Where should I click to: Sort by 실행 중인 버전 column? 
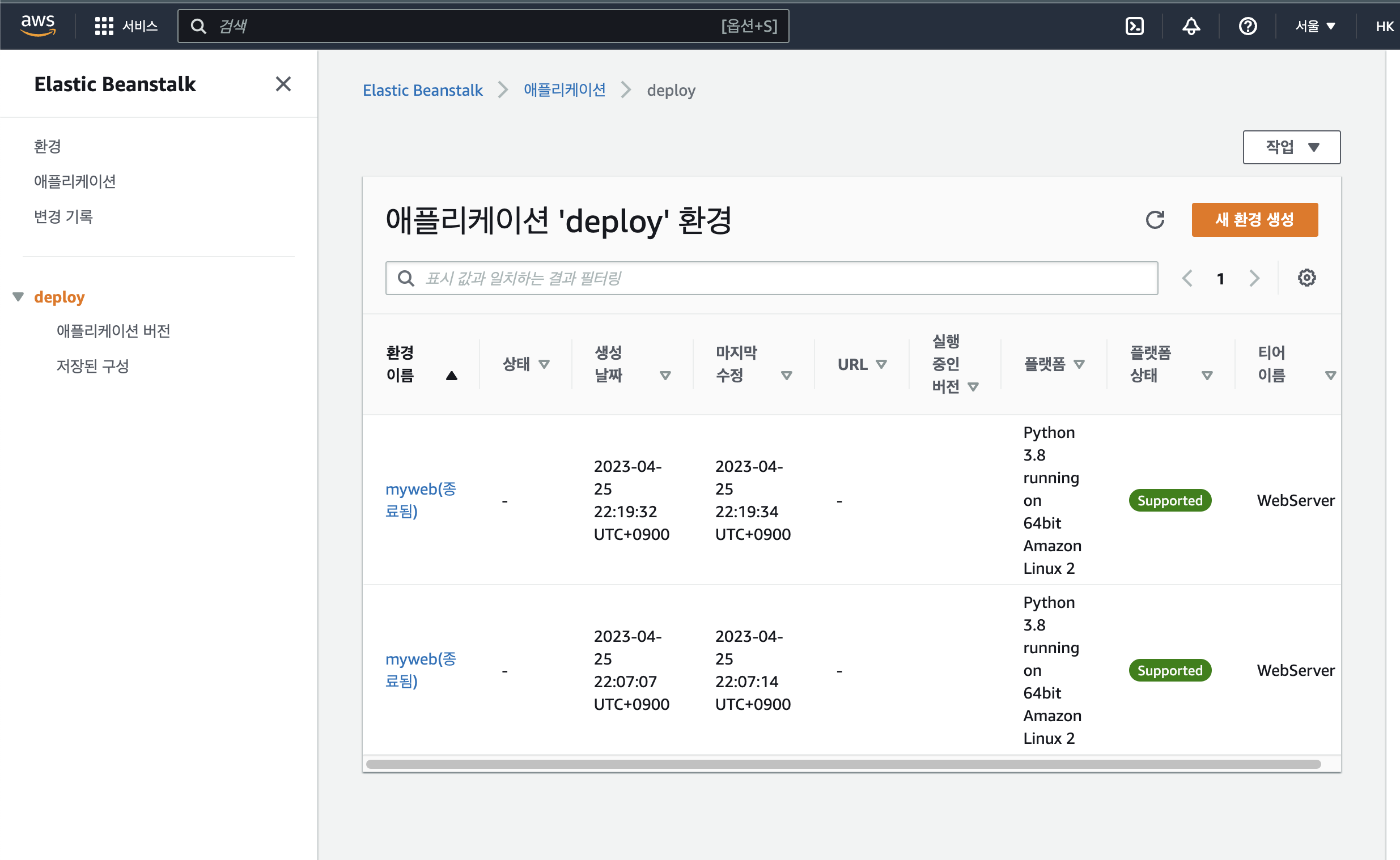[x=955, y=364]
